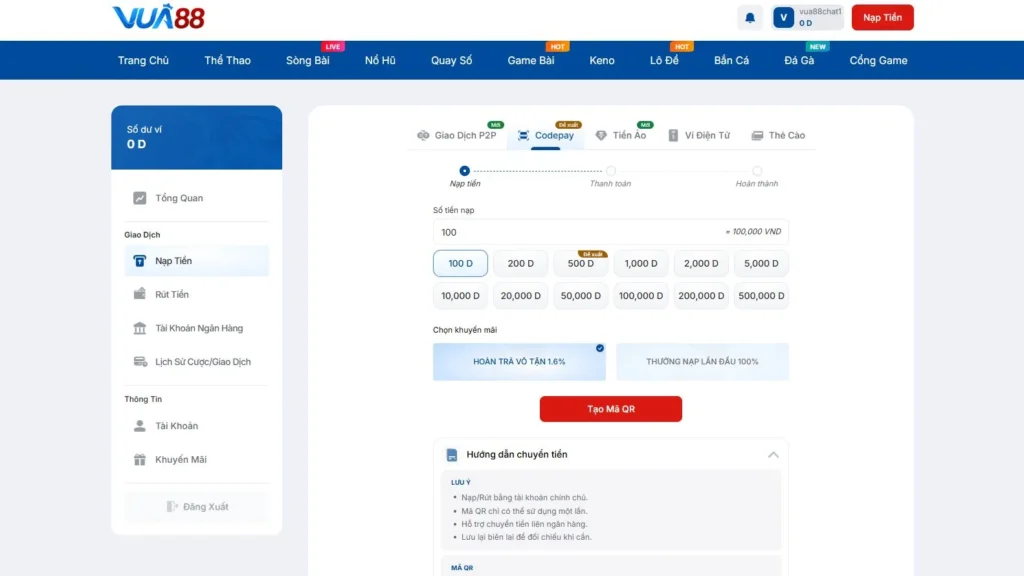Open Khuyến Mãi promotions in sidebar
The image size is (1024, 576).
click(180, 460)
